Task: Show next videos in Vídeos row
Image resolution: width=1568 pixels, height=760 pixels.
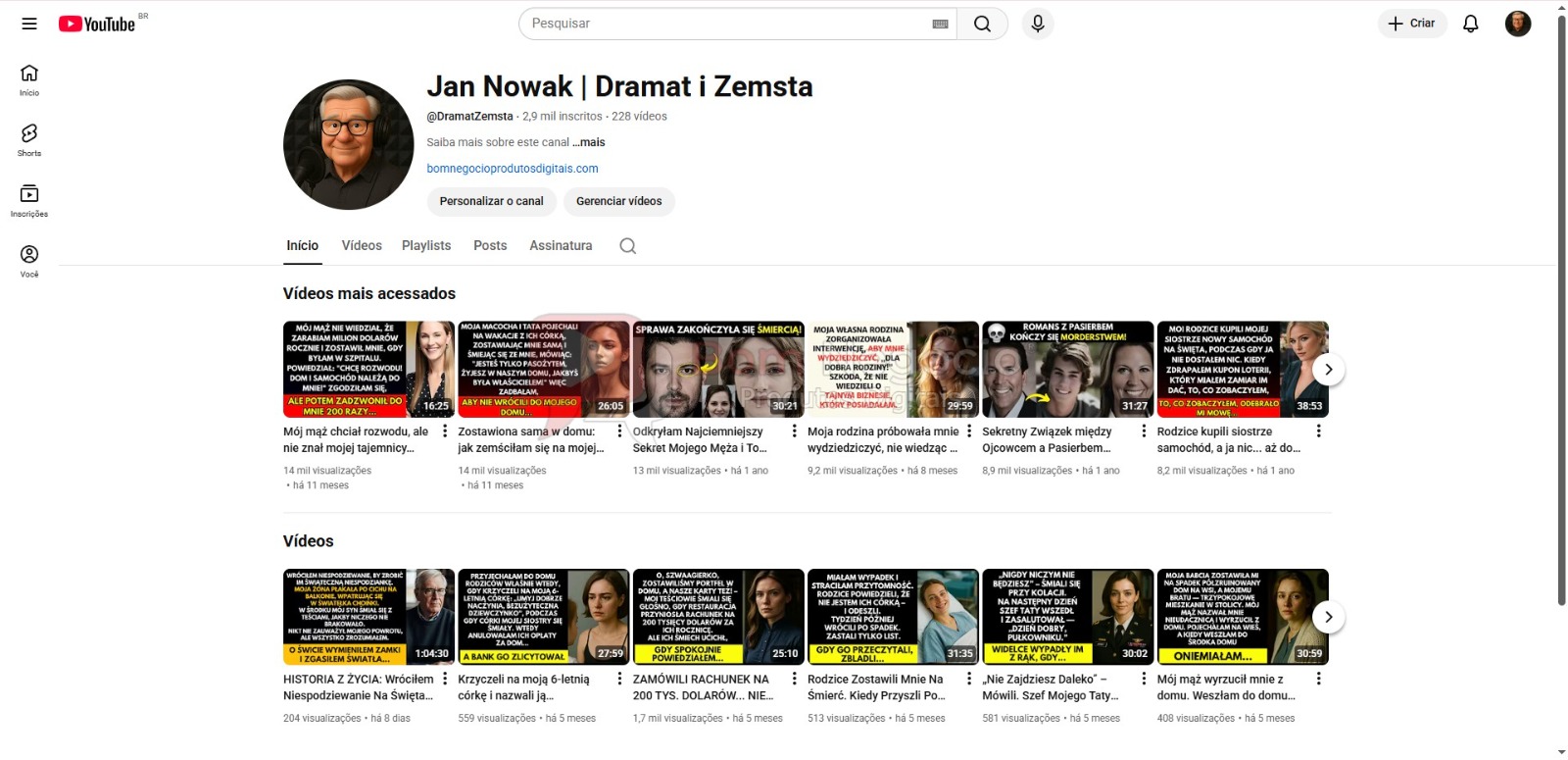Action: click(x=1328, y=617)
